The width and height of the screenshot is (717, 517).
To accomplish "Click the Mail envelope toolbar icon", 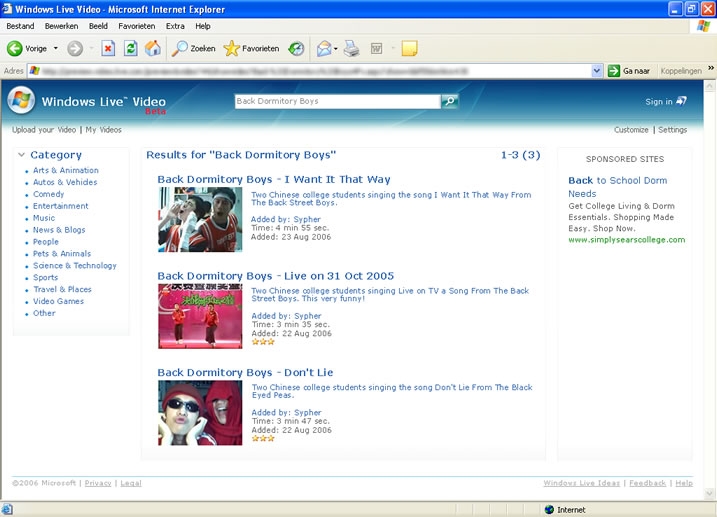I will (324, 48).
